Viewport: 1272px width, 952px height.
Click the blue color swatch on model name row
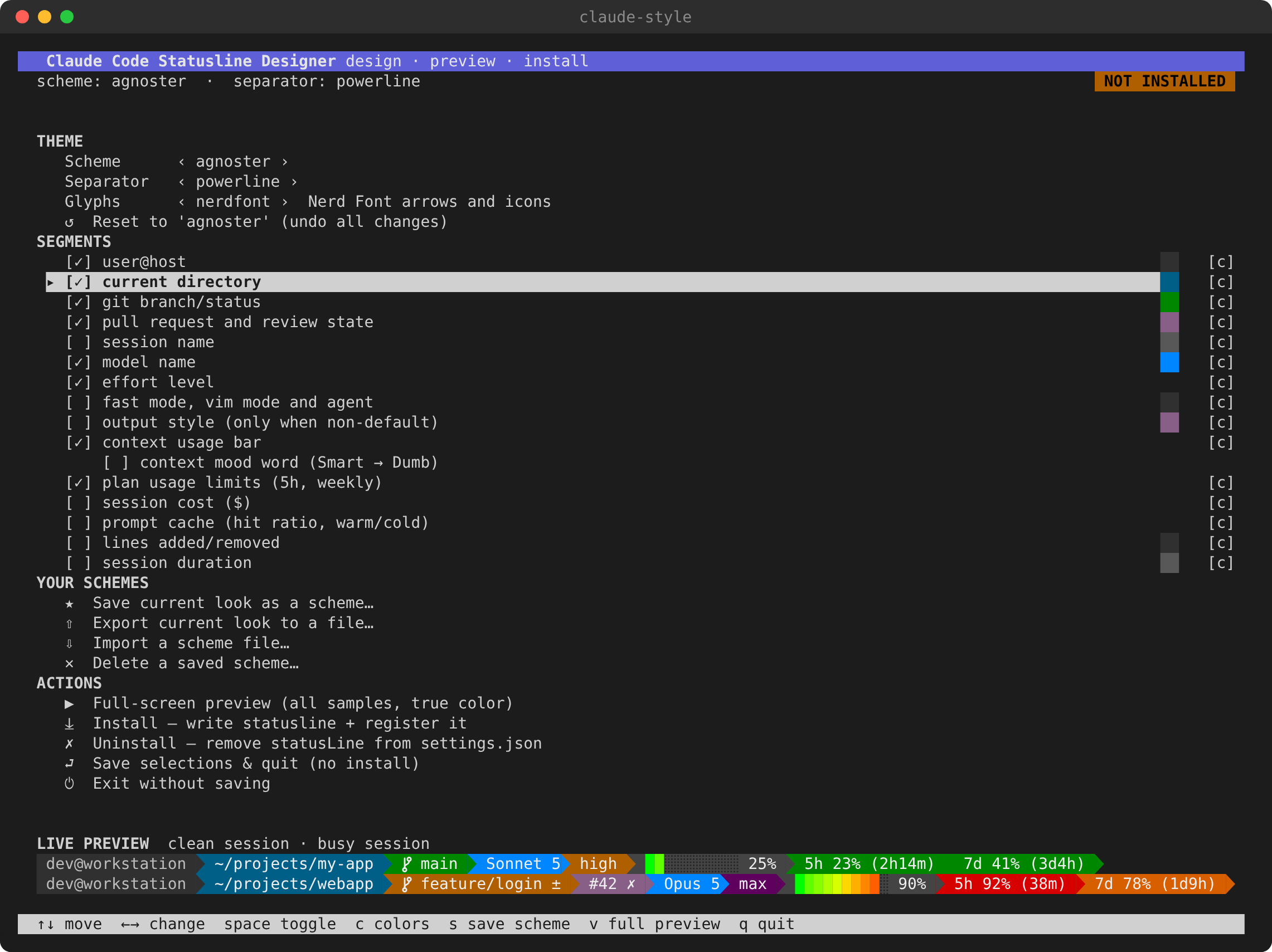coord(1169,363)
